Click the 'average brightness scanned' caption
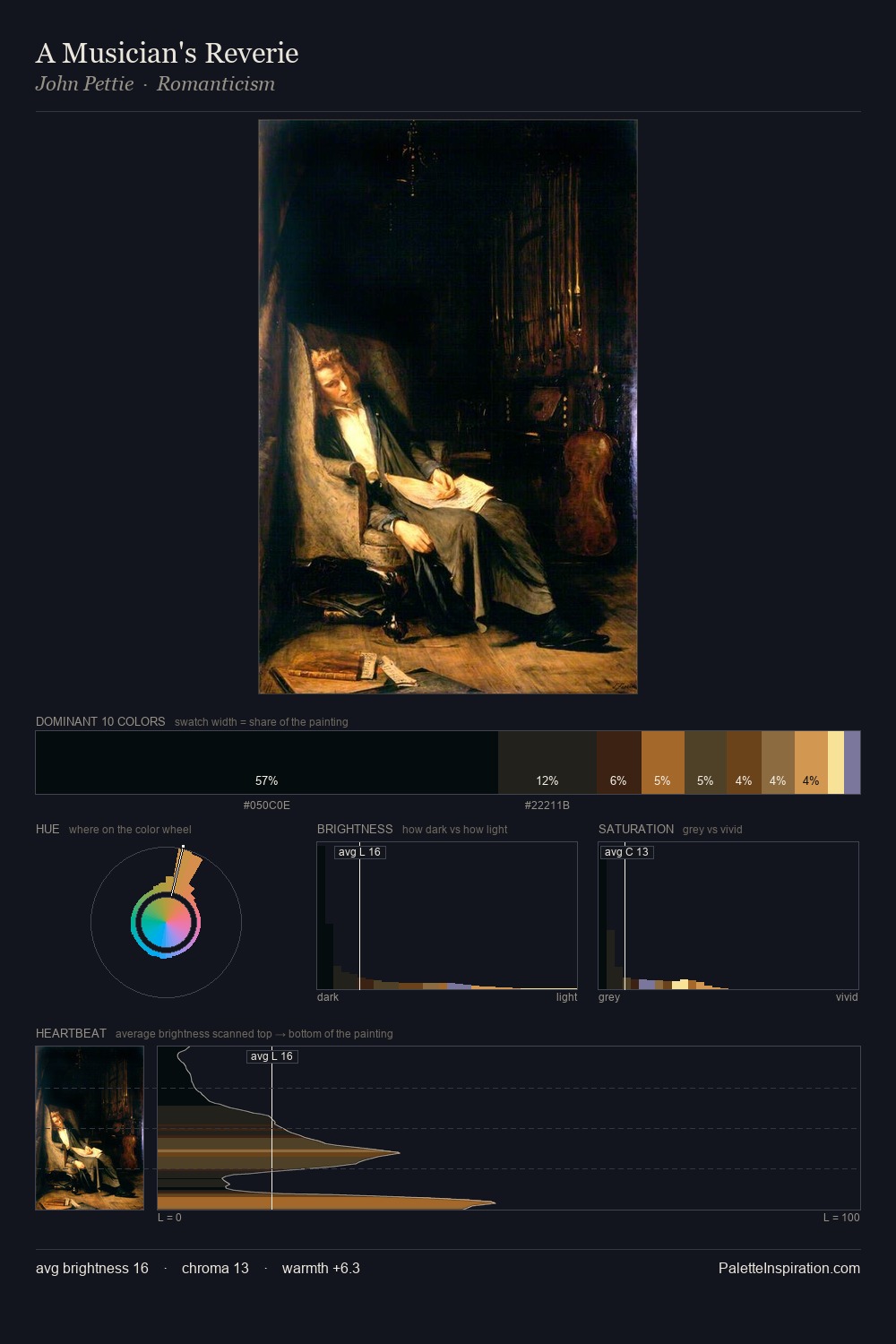 [x=254, y=1034]
